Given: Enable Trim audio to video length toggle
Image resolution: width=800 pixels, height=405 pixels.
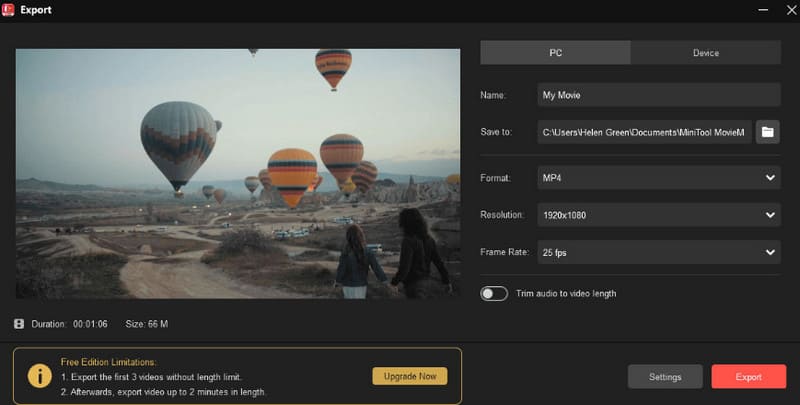Looking at the screenshot, I should click(x=494, y=294).
